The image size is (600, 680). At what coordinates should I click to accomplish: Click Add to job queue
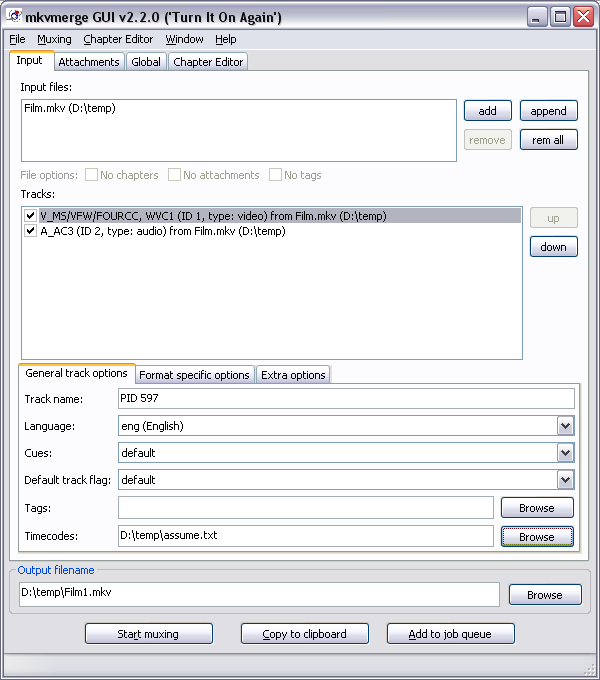coord(450,634)
